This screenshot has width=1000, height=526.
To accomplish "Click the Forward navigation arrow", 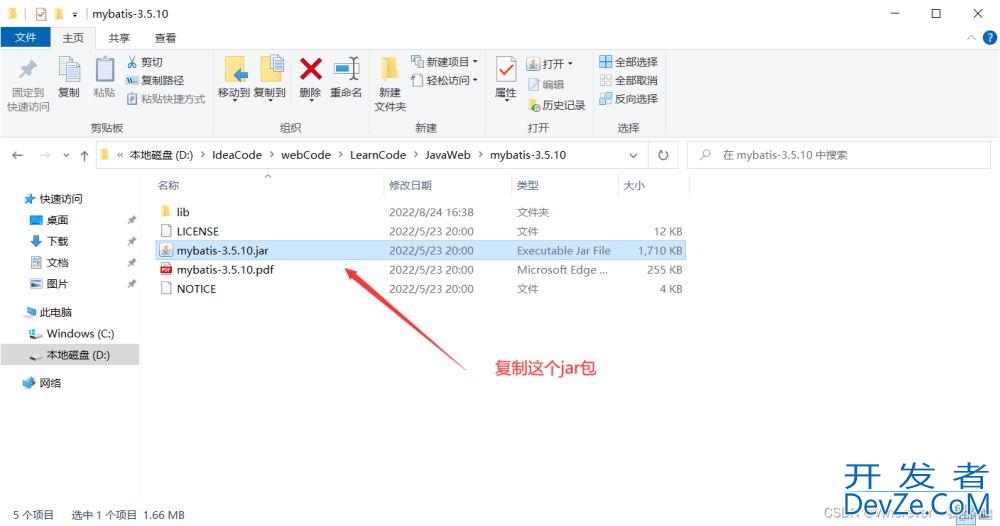I will click(x=45, y=155).
